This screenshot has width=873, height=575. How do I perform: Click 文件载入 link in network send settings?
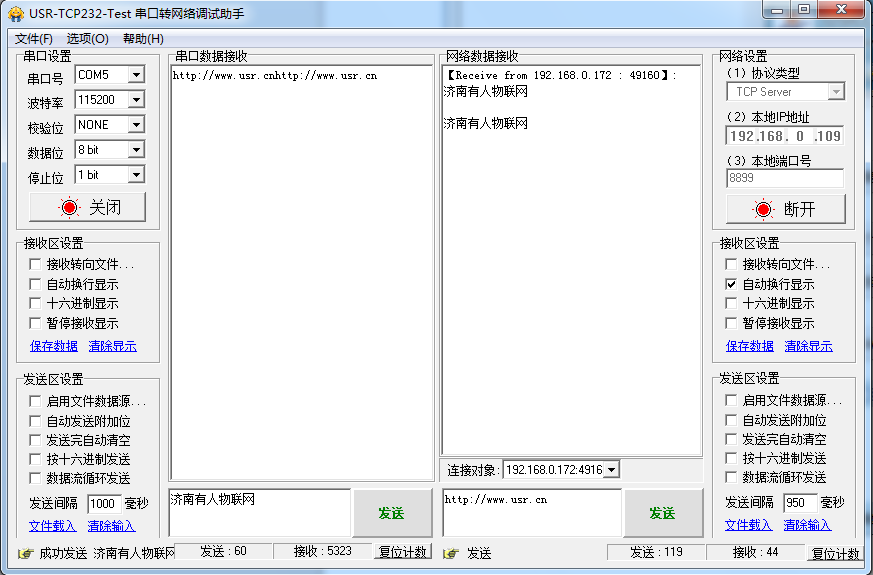coord(748,525)
